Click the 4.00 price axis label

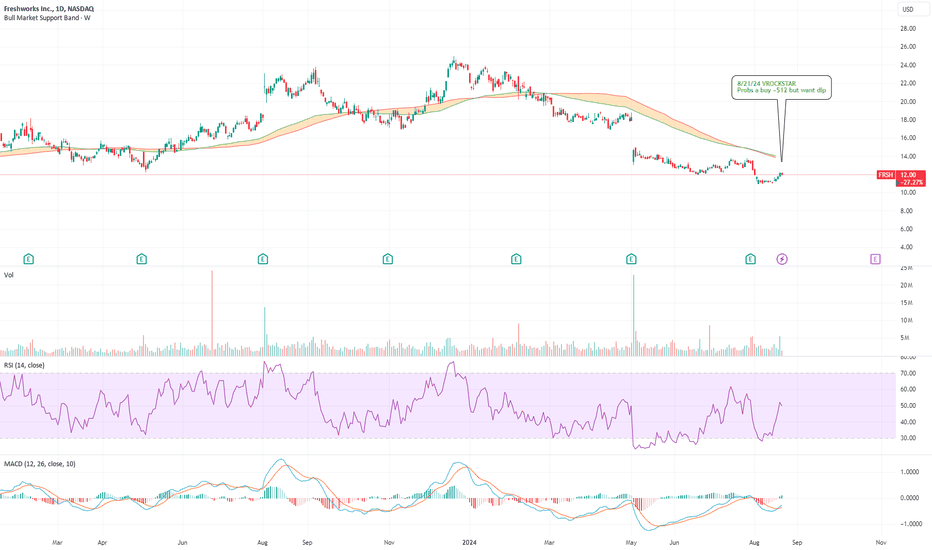pos(906,247)
